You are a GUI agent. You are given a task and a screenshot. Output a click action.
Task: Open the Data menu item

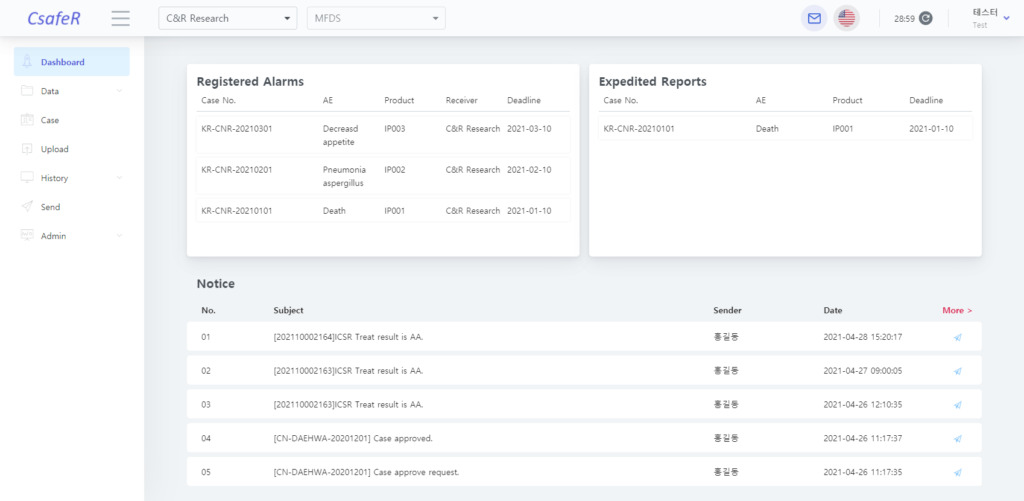pyautogui.click(x=72, y=91)
